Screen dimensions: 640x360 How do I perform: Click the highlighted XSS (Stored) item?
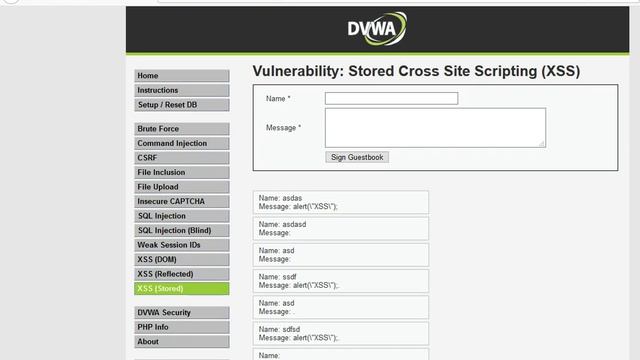click(182, 289)
